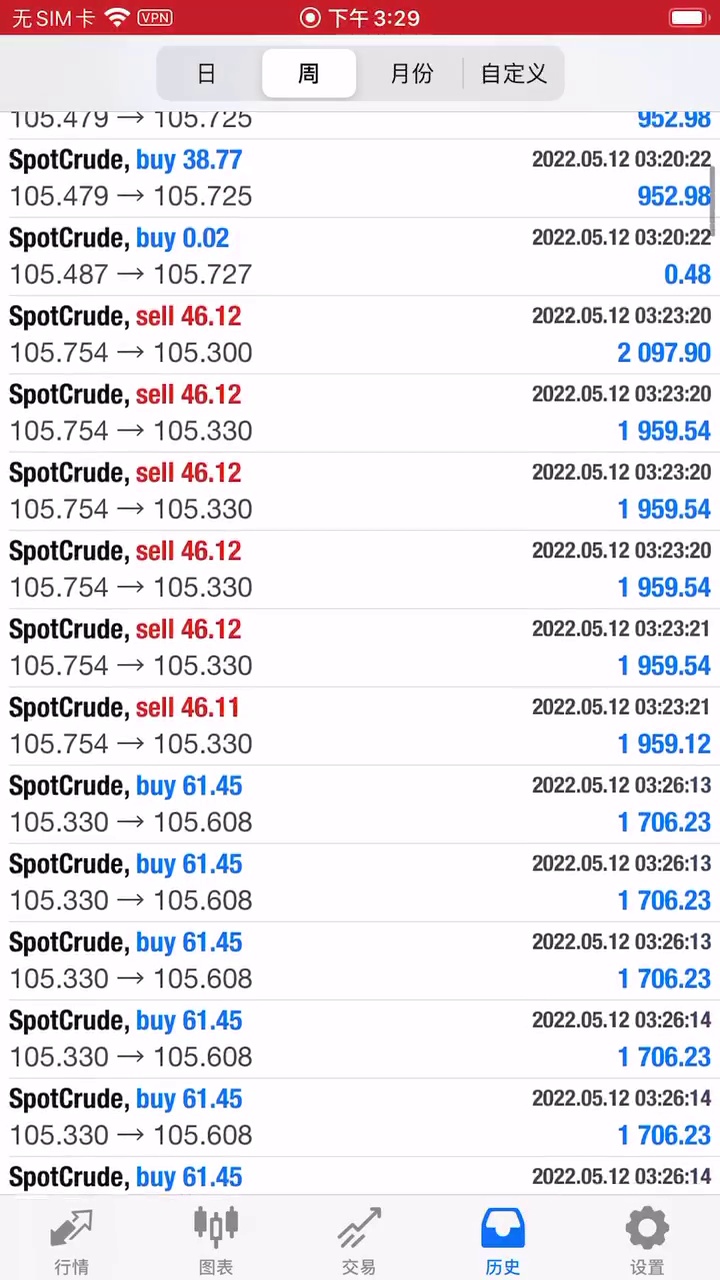The height and width of the screenshot is (1280, 720).
Task: Tap the VPN status indicator
Action: tap(155, 18)
